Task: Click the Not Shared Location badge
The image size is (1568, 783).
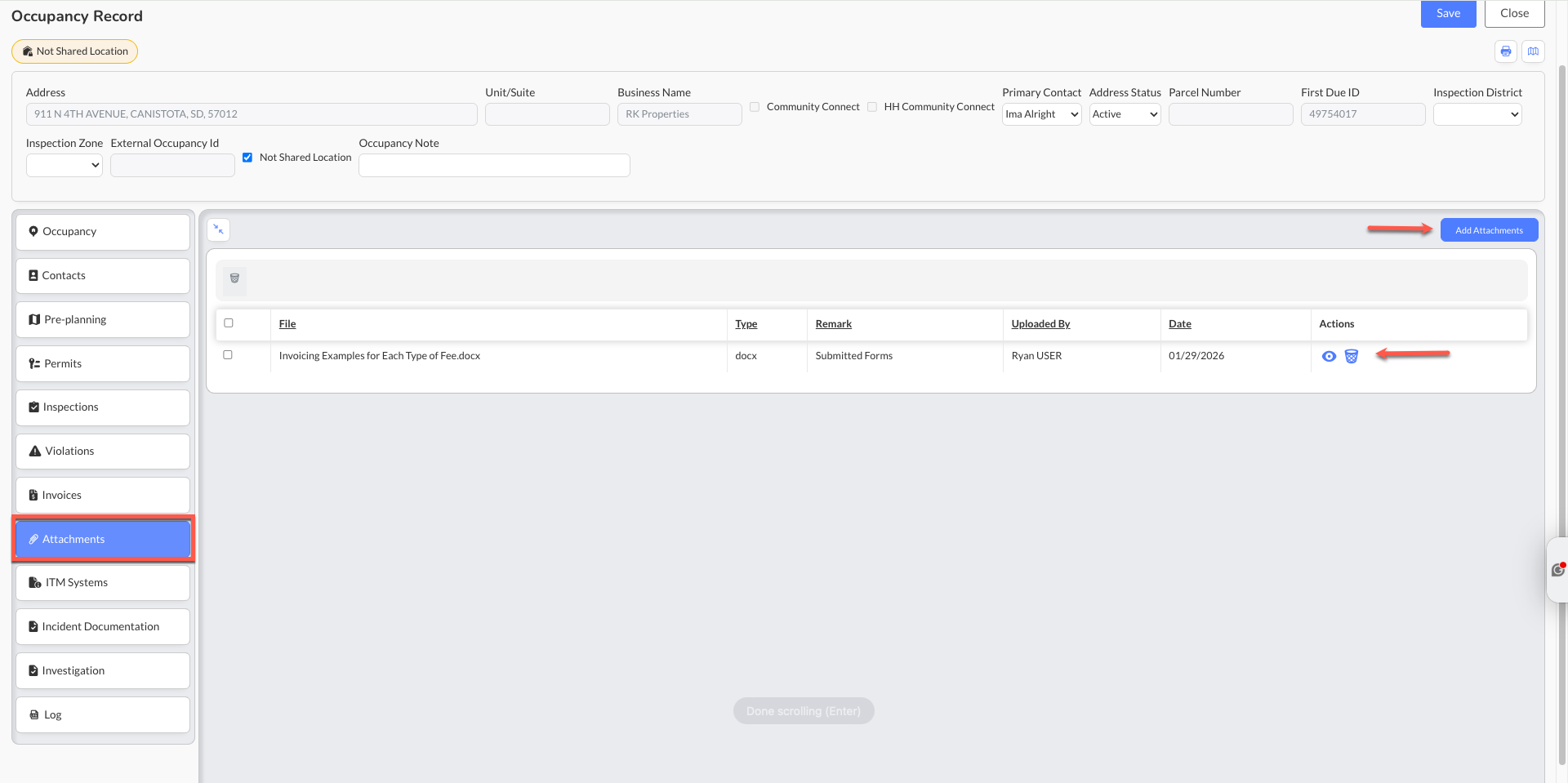Action: click(x=75, y=51)
